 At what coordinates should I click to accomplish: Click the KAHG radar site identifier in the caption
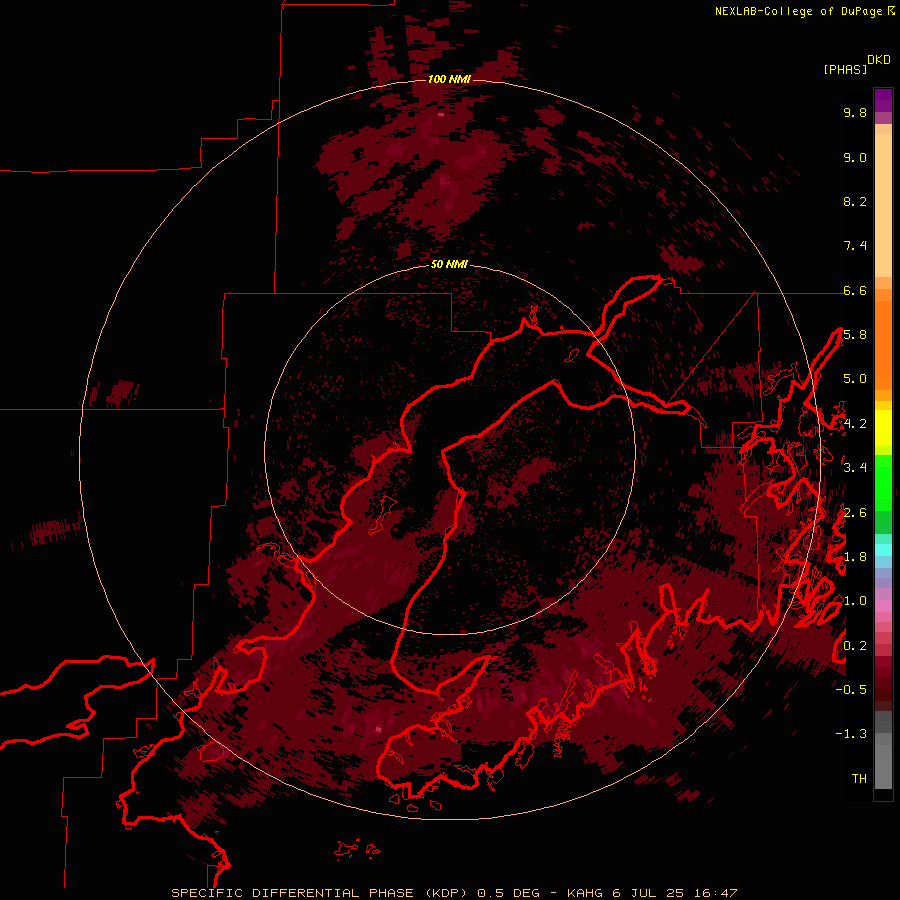click(585, 893)
